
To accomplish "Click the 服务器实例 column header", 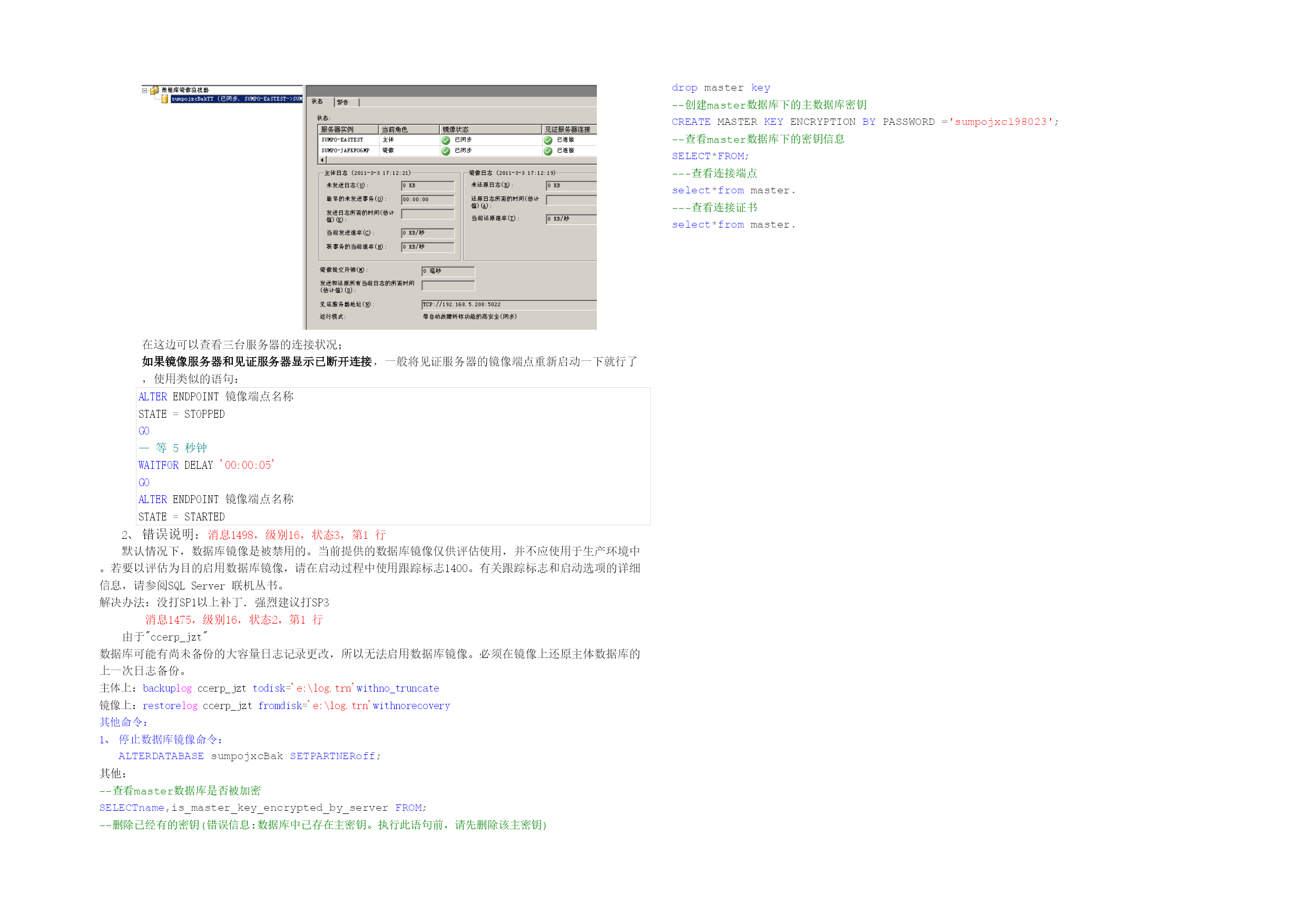I will tap(348, 129).
